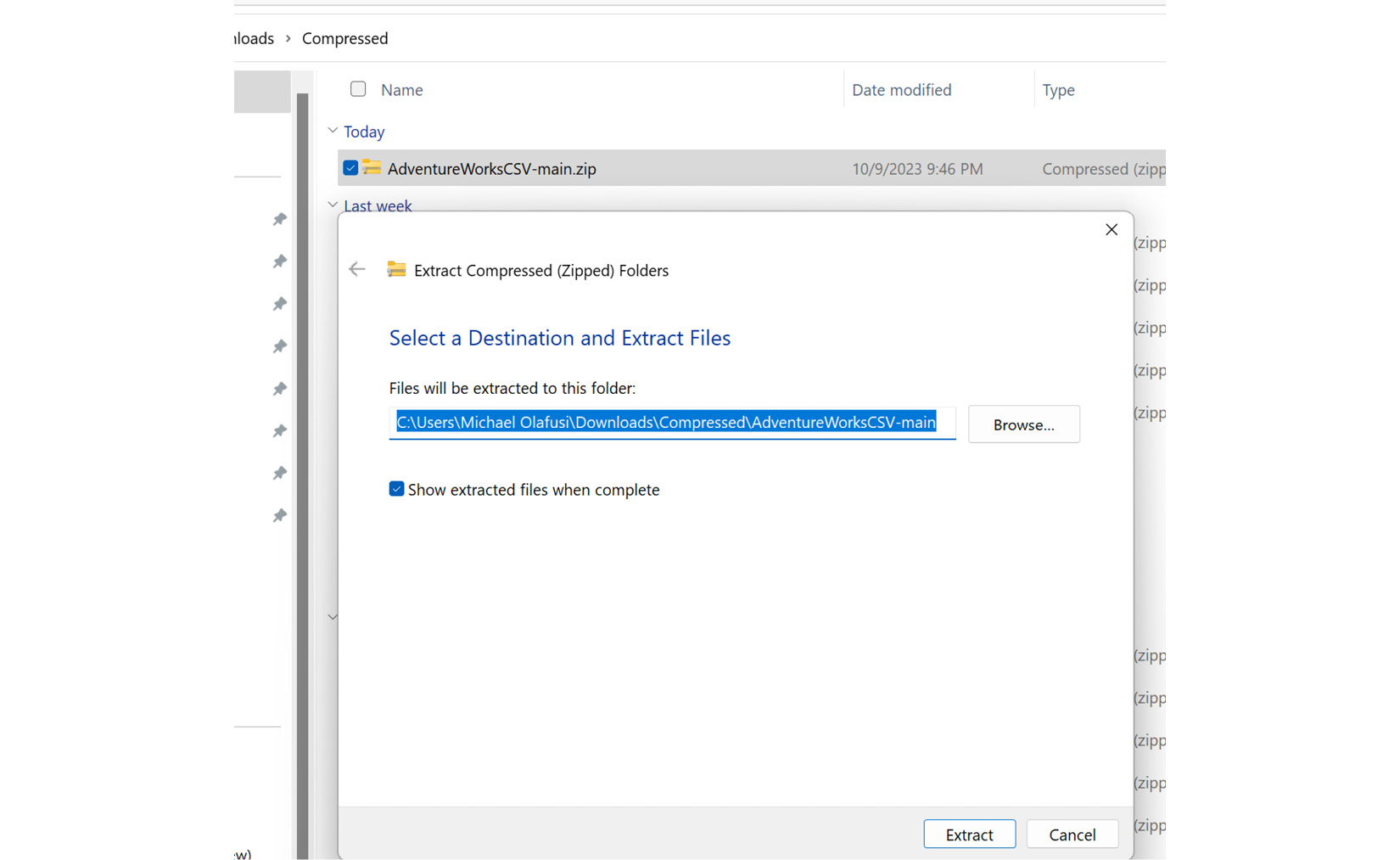This screenshot has width=1400, height=860.
Task: Click the zipped folder icon in dialog title
Action: 396,270
